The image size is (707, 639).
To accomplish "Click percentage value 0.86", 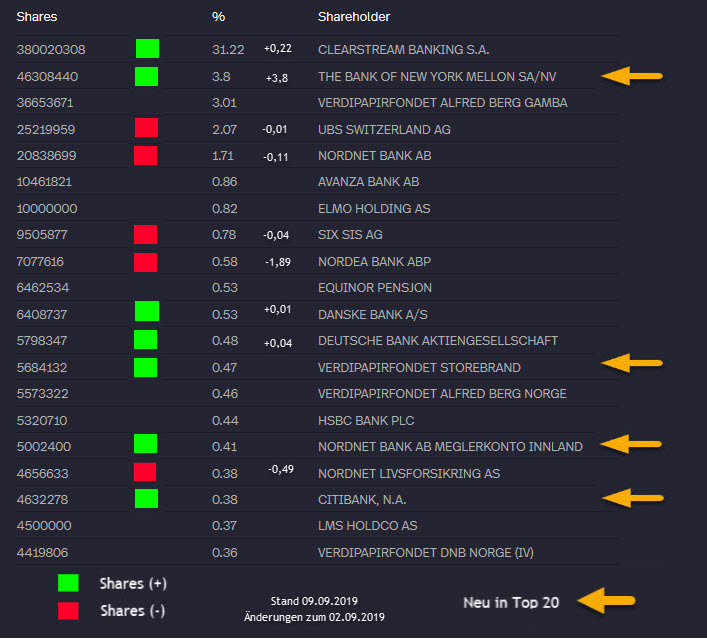I will 225,182.
